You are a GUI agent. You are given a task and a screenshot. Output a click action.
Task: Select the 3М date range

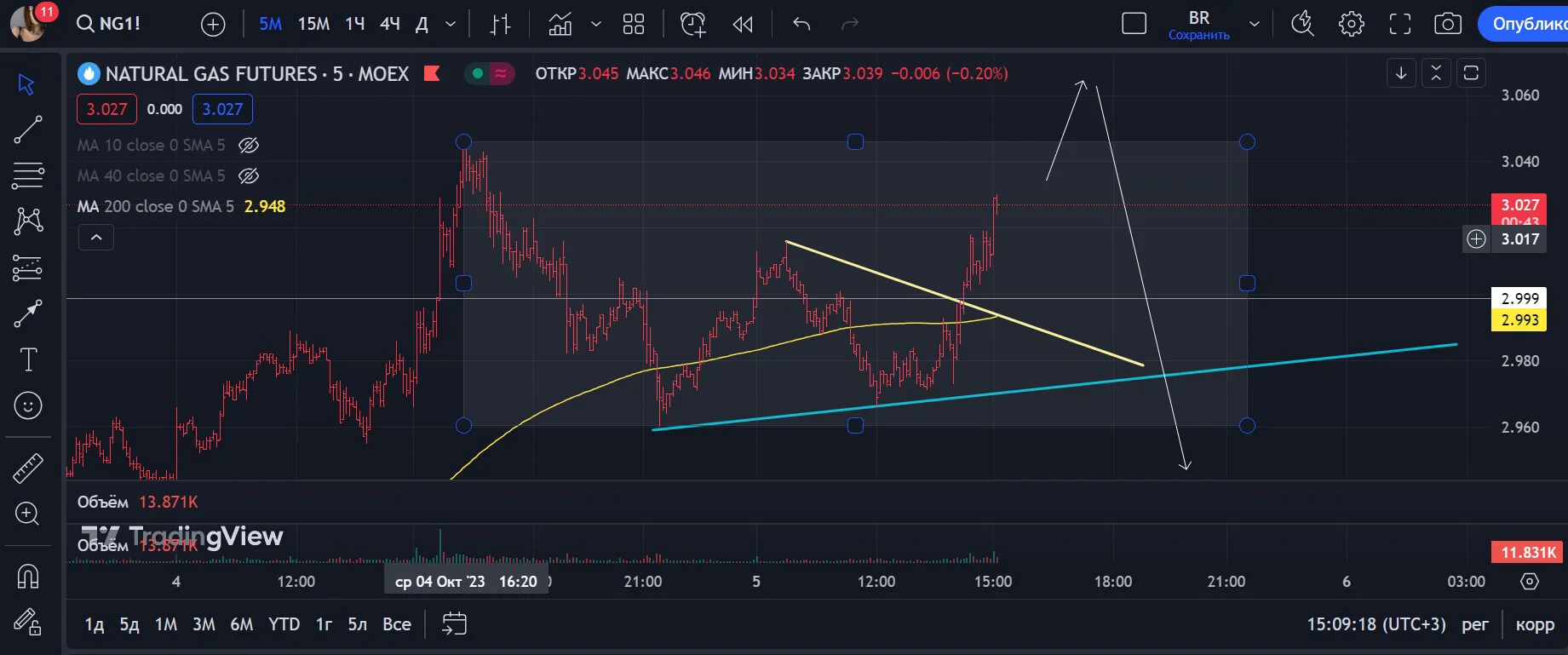tap(204, 624)
